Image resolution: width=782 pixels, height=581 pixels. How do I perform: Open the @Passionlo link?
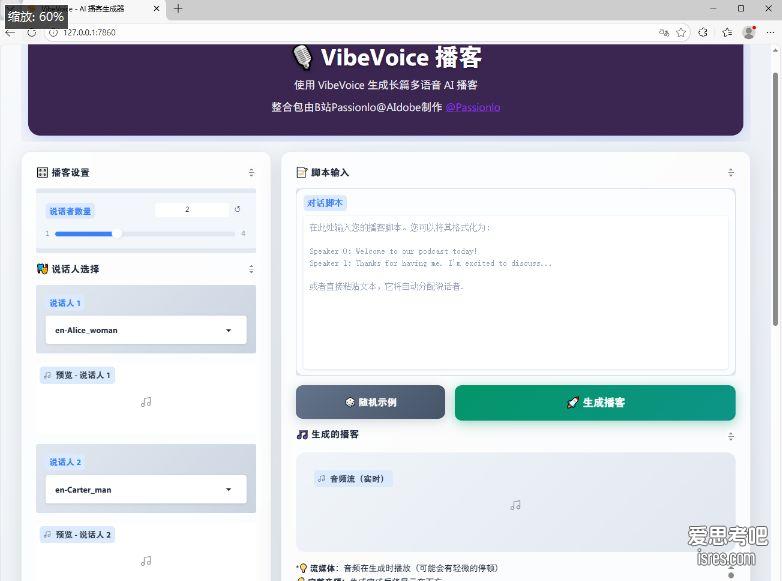[x=473, y=107]
